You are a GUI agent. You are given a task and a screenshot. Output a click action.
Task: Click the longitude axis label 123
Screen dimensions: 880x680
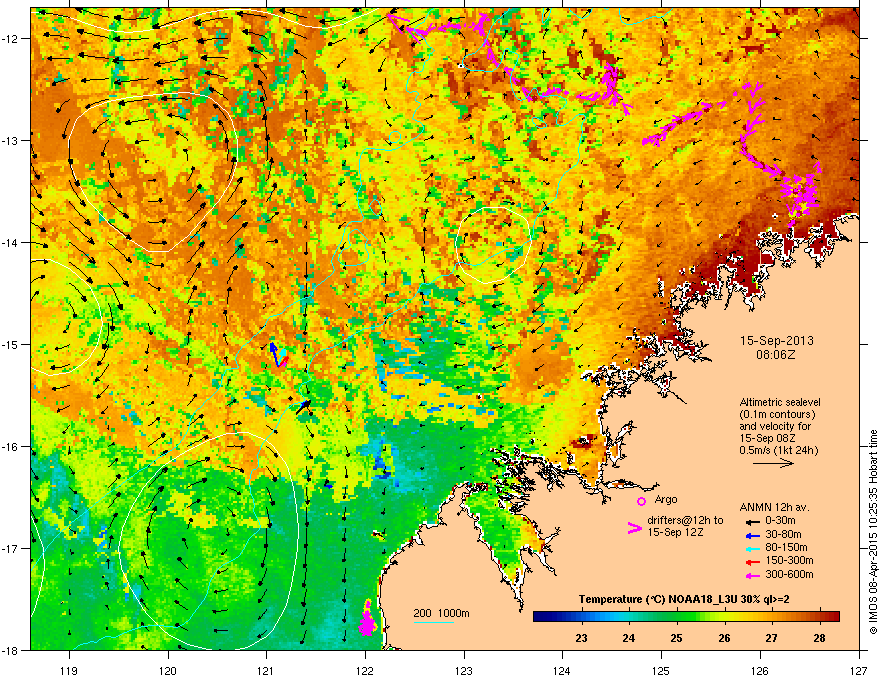[464, 670]
